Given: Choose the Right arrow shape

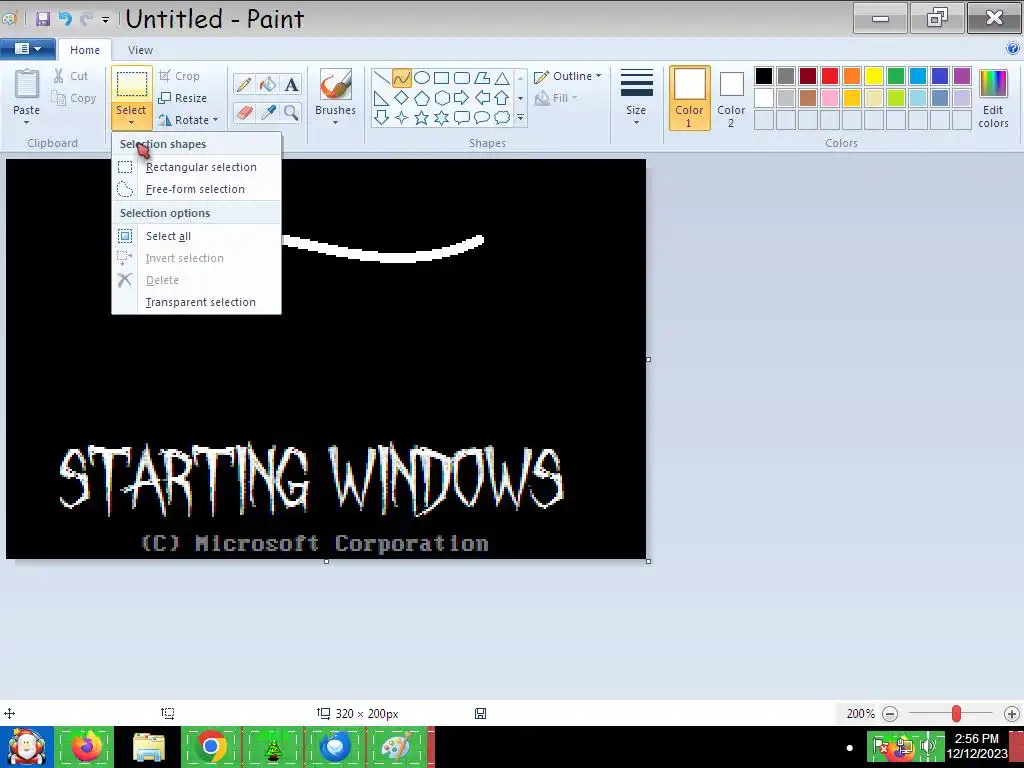Looking at the screenshot, I should pos(461,98).
